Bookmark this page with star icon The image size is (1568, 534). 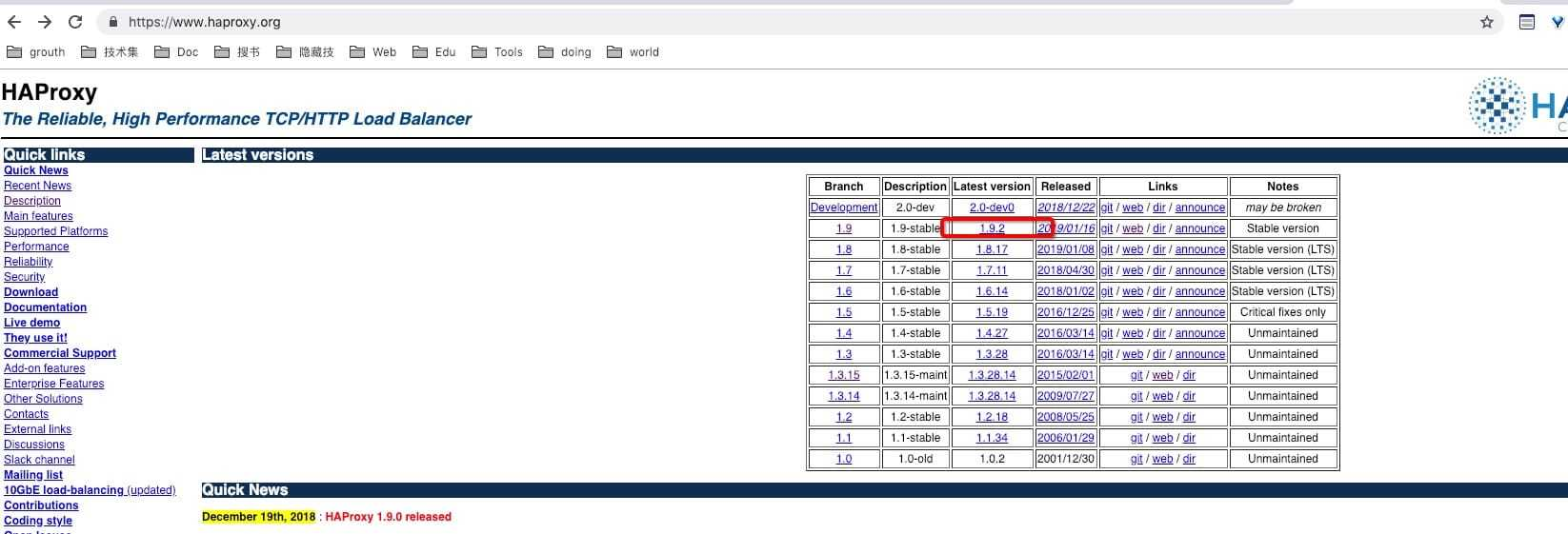1486,22
